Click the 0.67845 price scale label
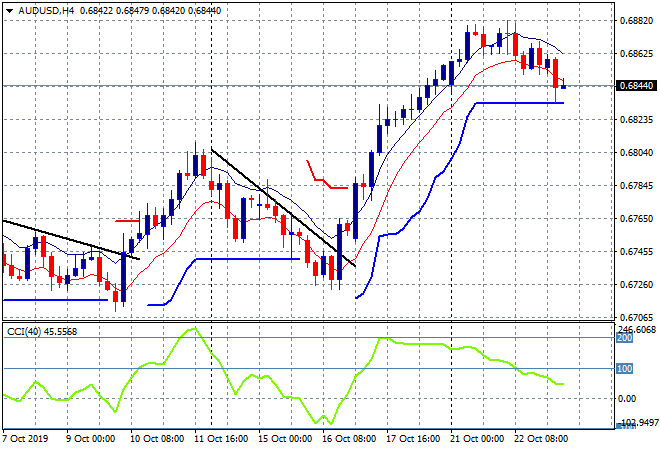 (x=636, y=186)
